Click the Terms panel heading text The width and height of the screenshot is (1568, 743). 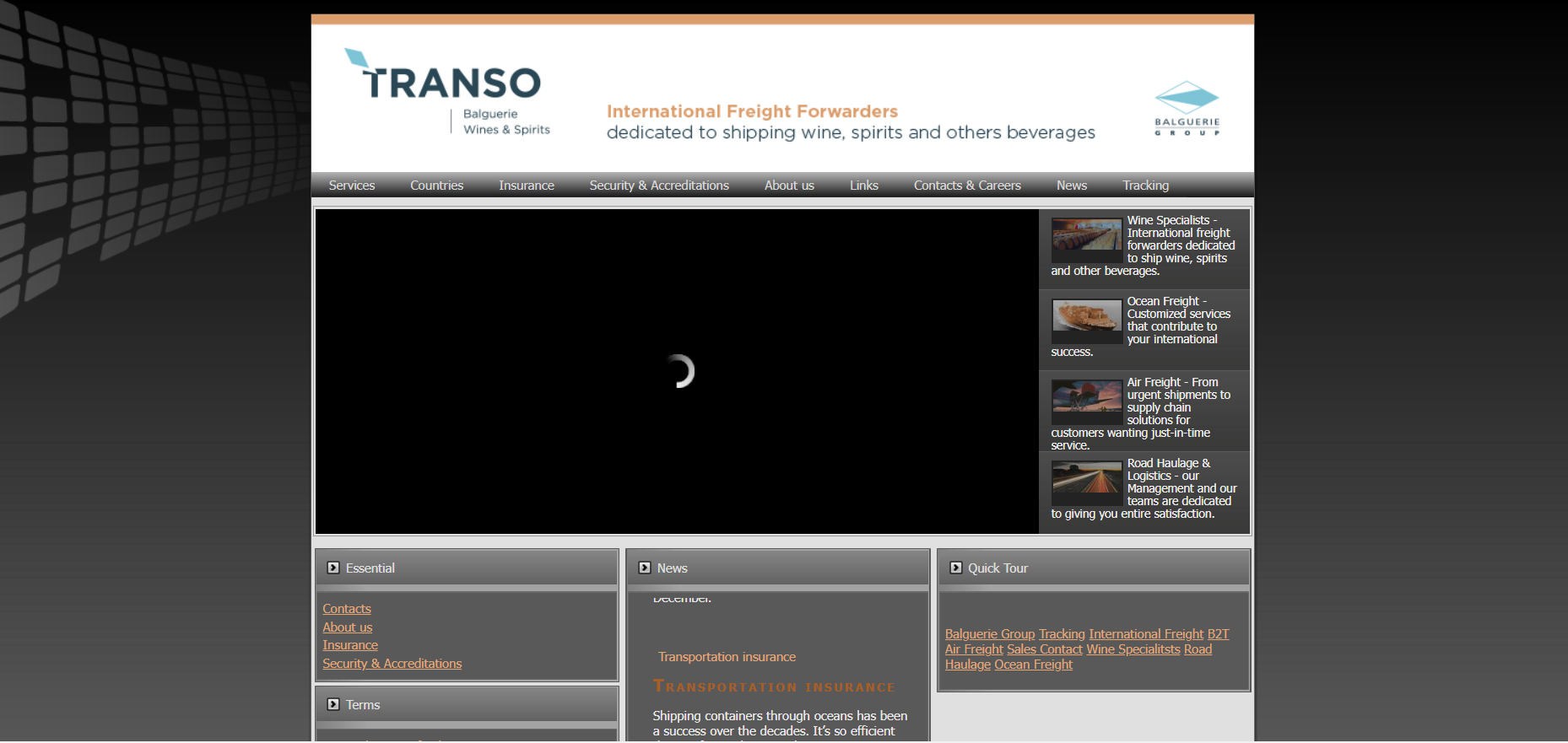click(x=363, y=705)
